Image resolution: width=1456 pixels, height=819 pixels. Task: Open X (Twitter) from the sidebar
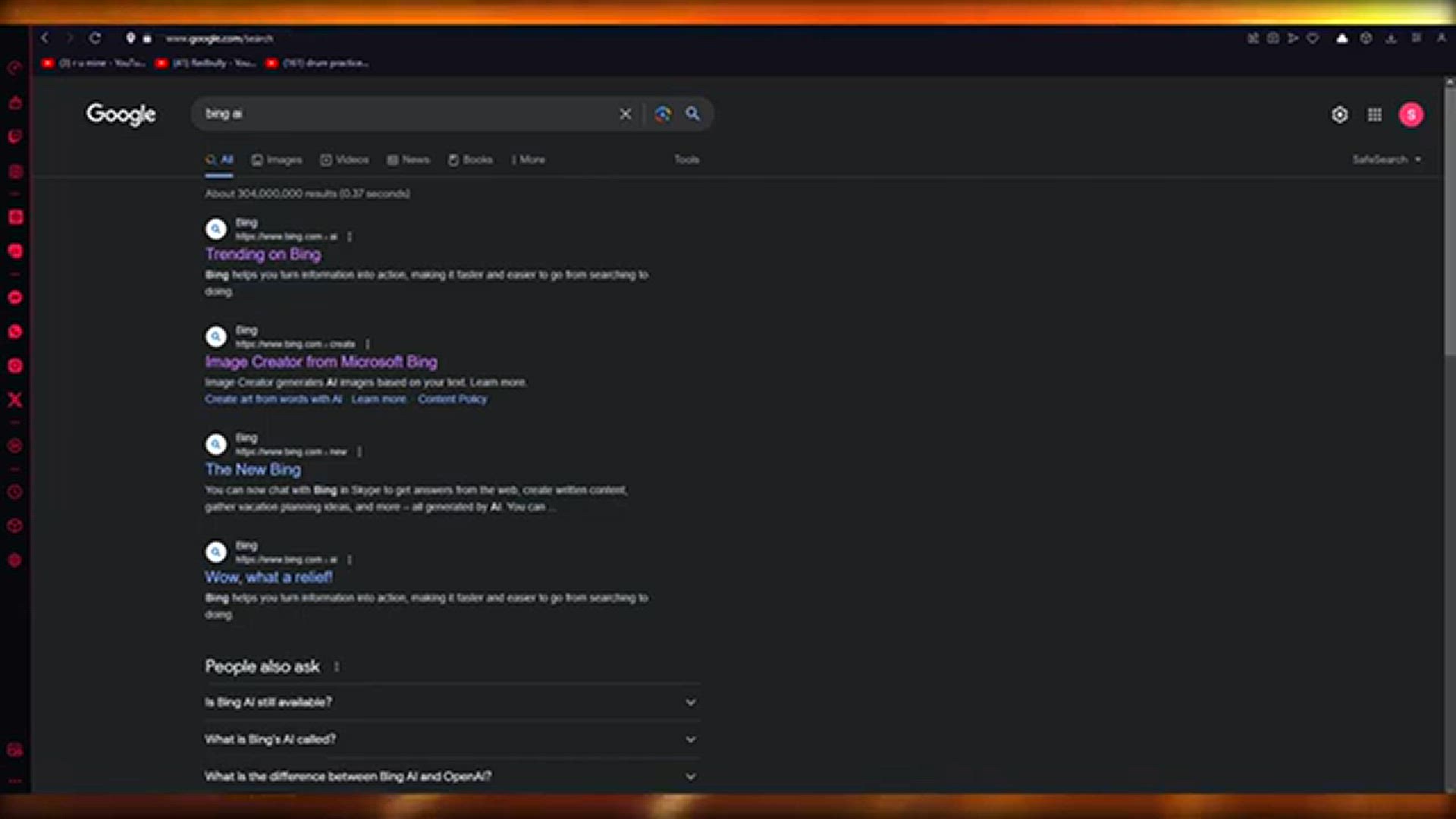[14, 400]
